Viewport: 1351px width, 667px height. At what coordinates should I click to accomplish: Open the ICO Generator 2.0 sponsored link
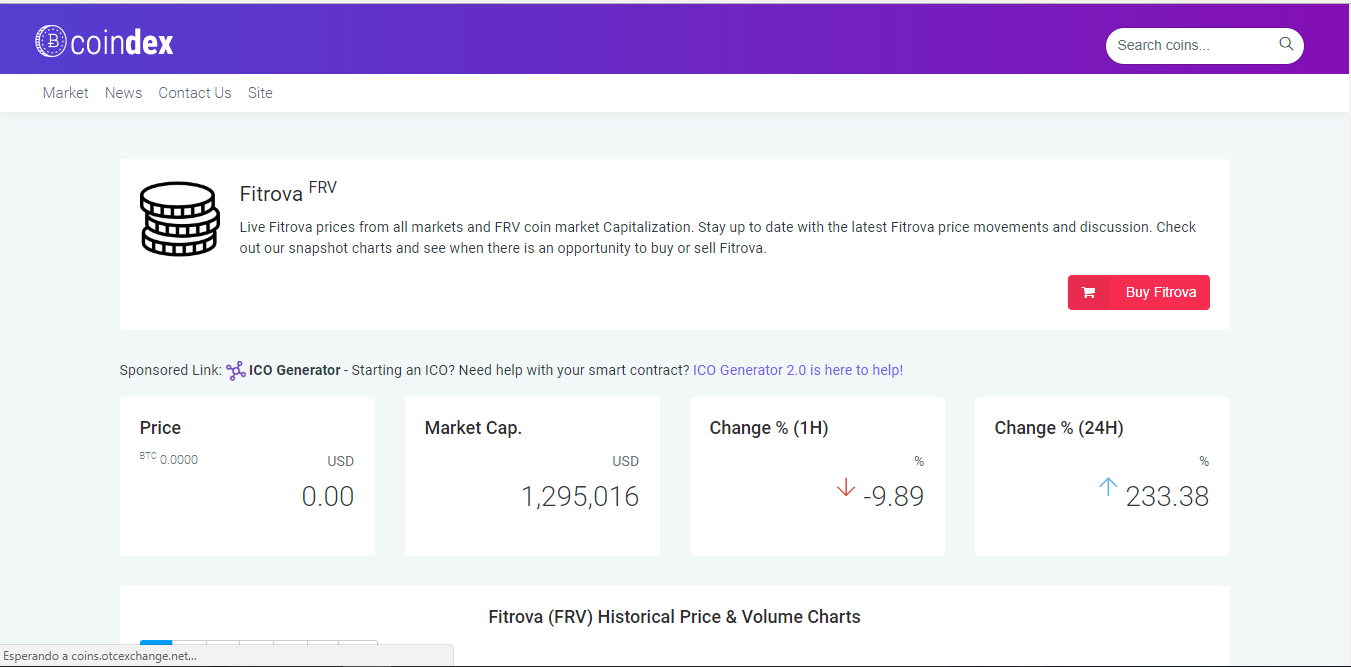[798, 370]
